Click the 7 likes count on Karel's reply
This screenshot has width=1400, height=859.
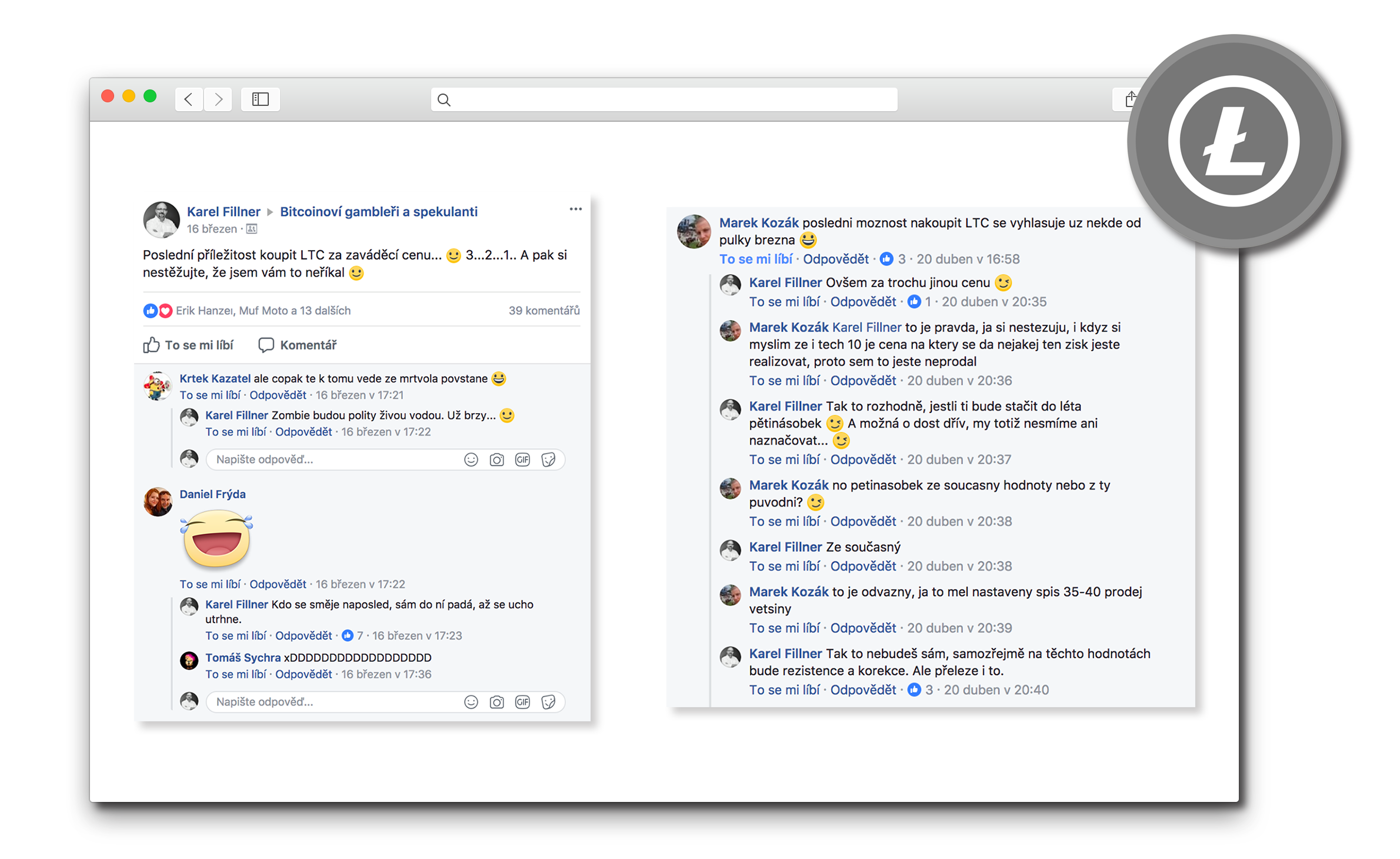(x=354, y=635)
